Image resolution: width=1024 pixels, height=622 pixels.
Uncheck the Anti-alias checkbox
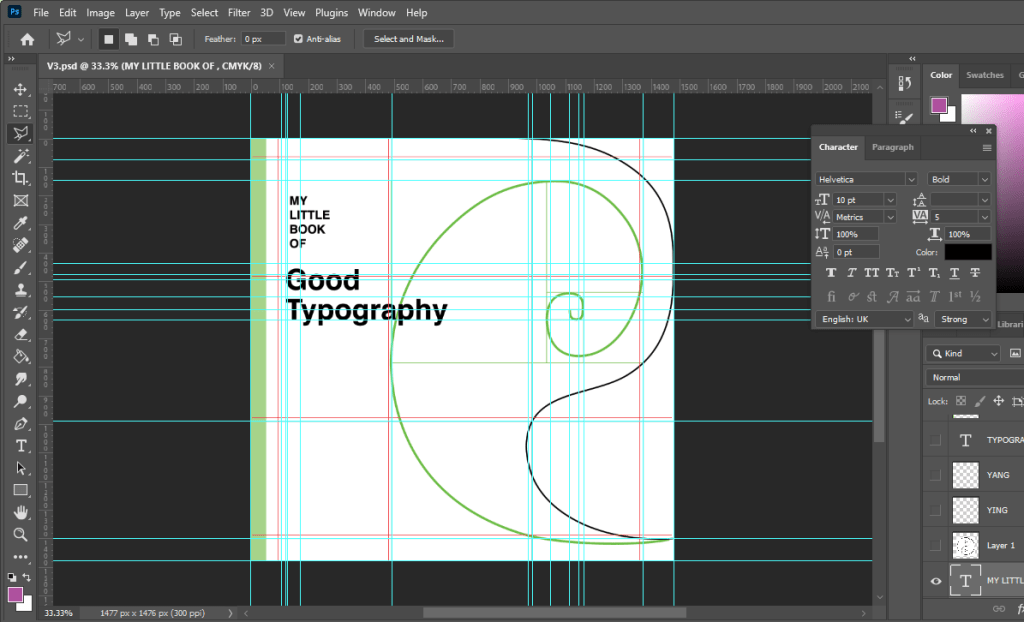coord(298,39)
